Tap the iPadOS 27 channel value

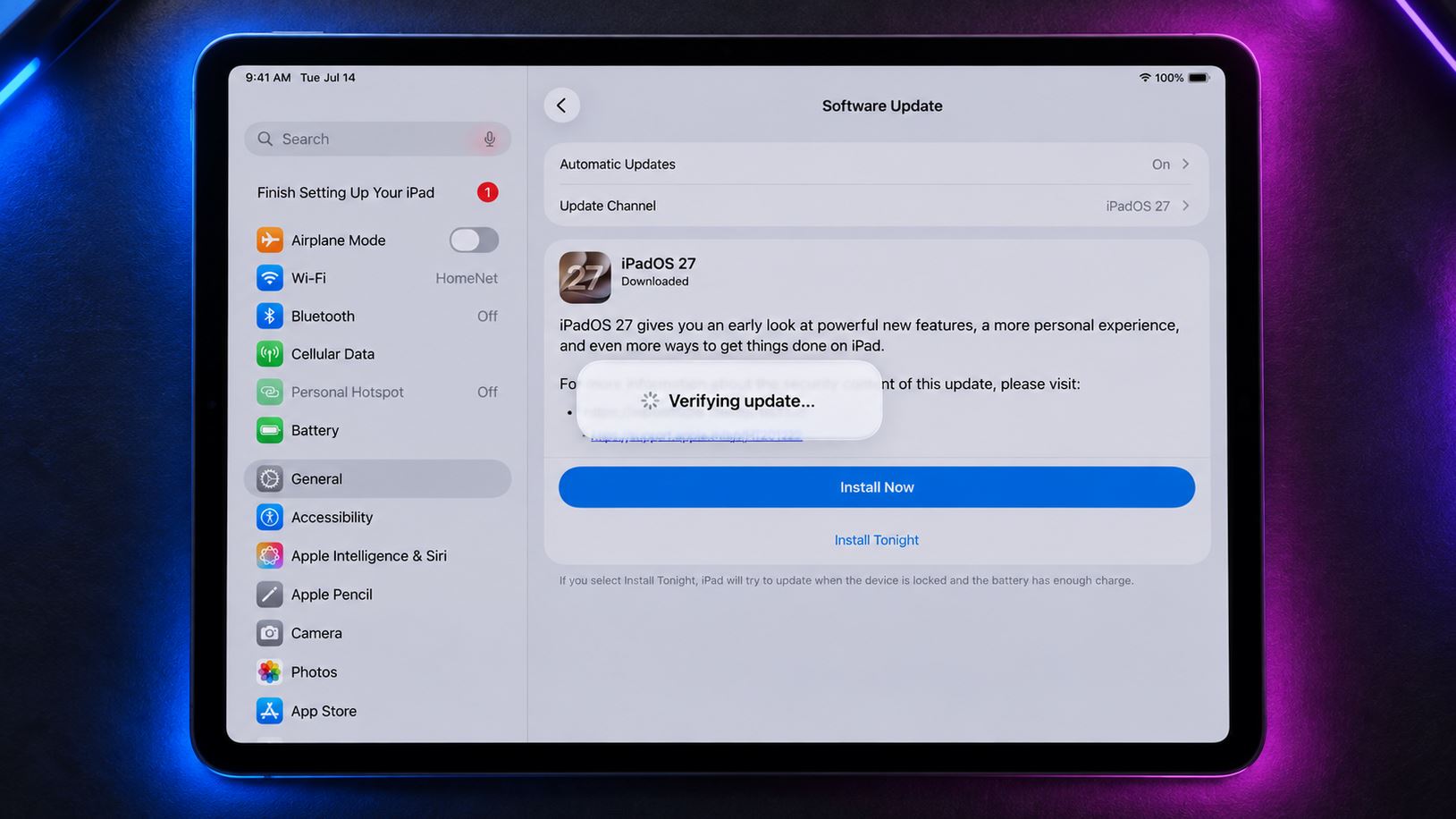(1138, 206)
